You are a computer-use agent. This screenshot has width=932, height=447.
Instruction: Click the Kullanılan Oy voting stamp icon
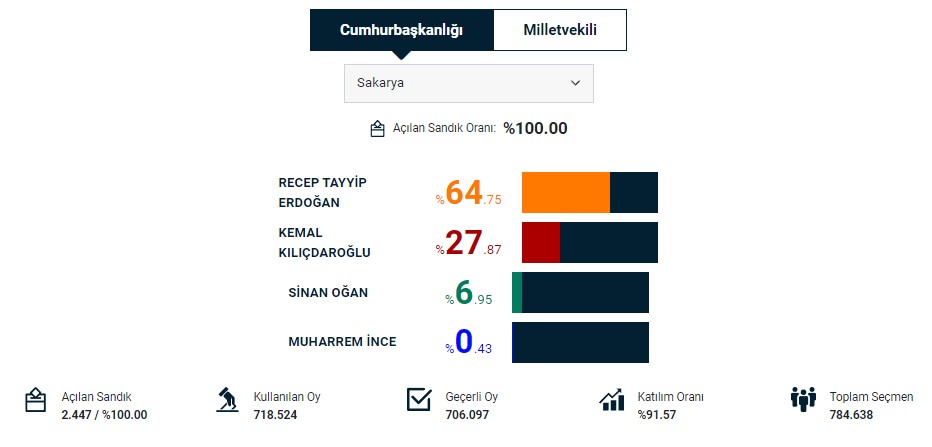point(227,400)
